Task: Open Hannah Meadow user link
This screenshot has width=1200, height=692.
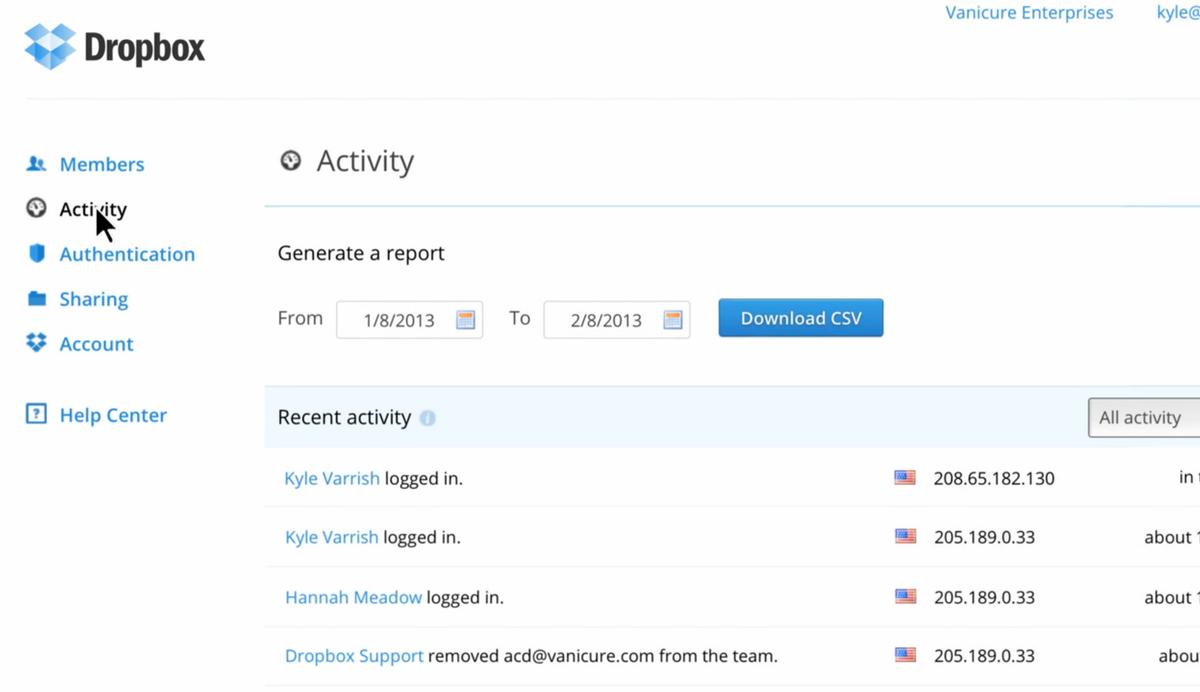Action: (354, 597)
